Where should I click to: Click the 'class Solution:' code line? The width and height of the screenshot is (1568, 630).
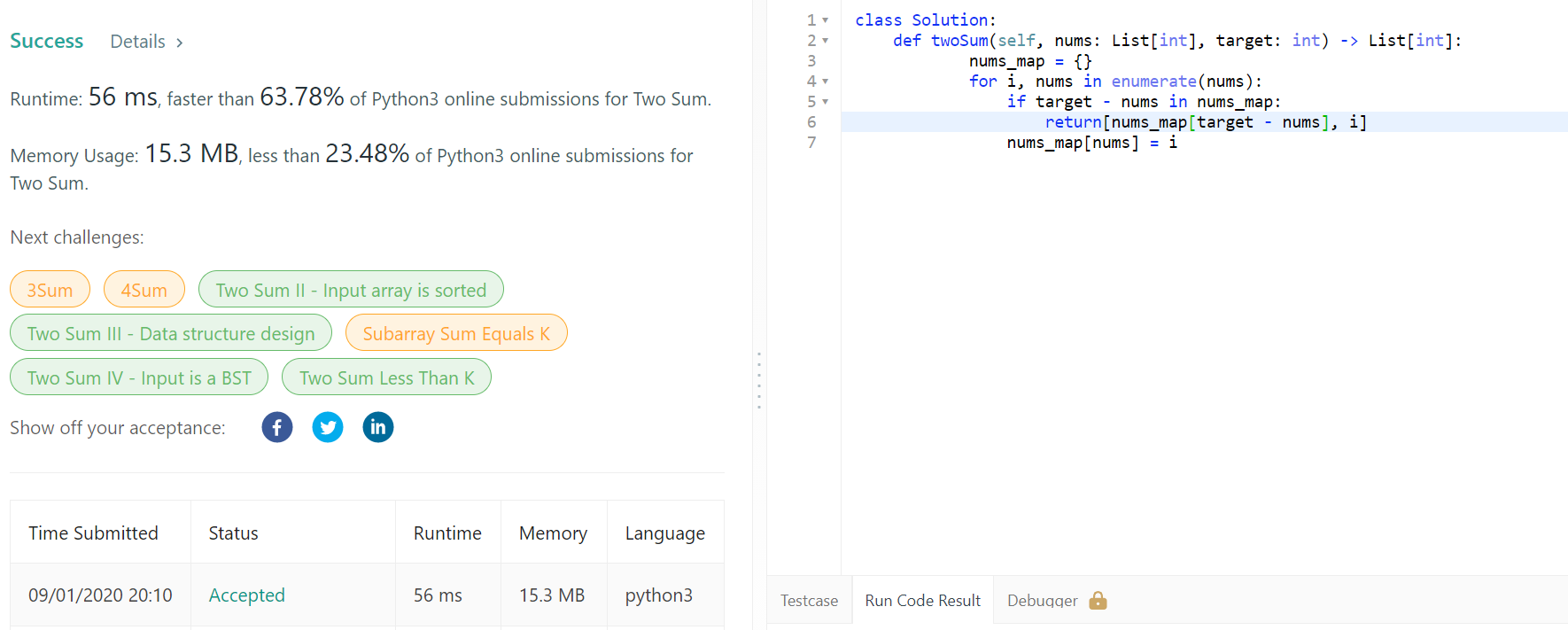pos(926,20)
